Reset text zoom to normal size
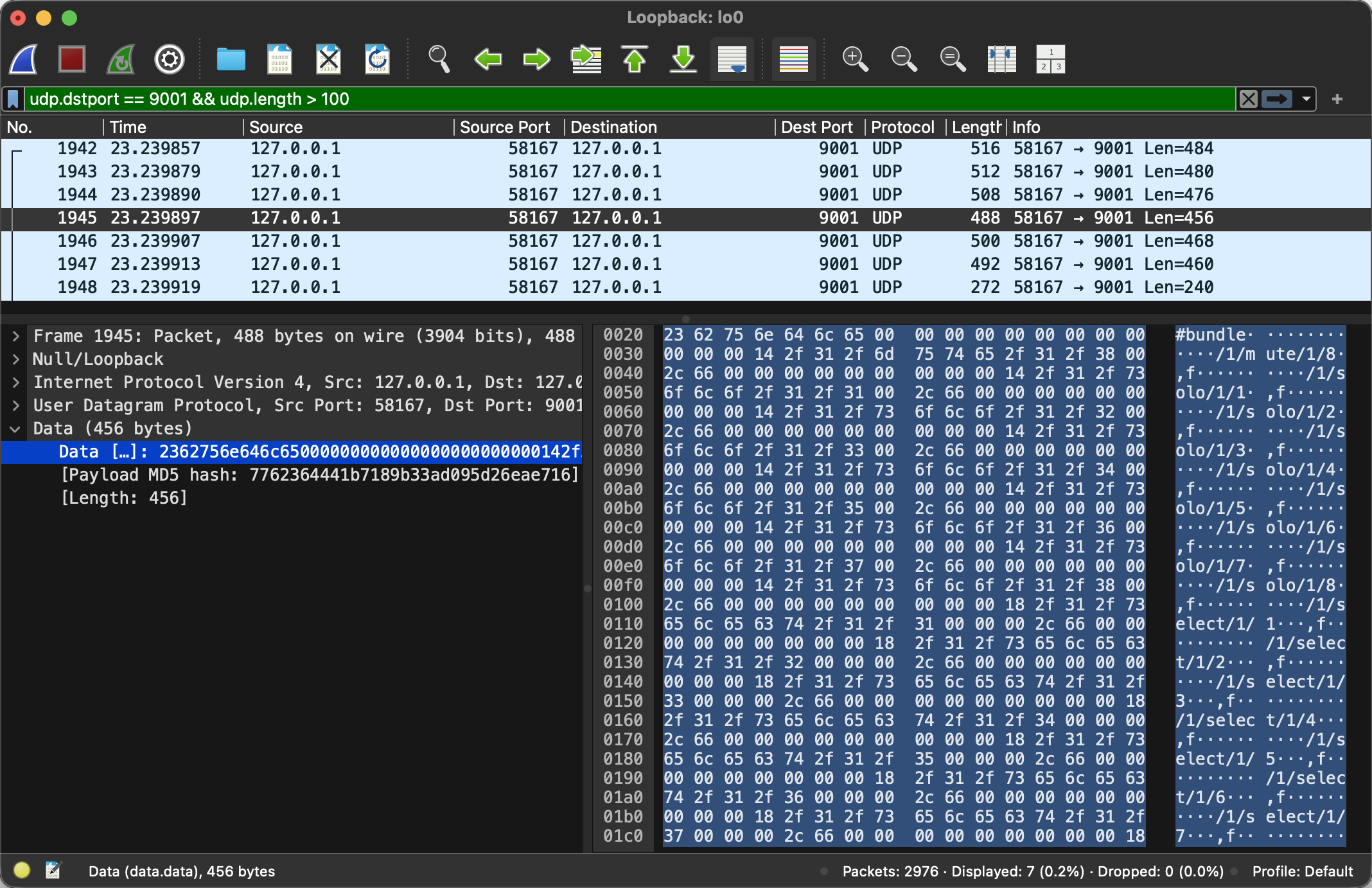This screenshot has height=888, width=1372. tap(953, 60)
